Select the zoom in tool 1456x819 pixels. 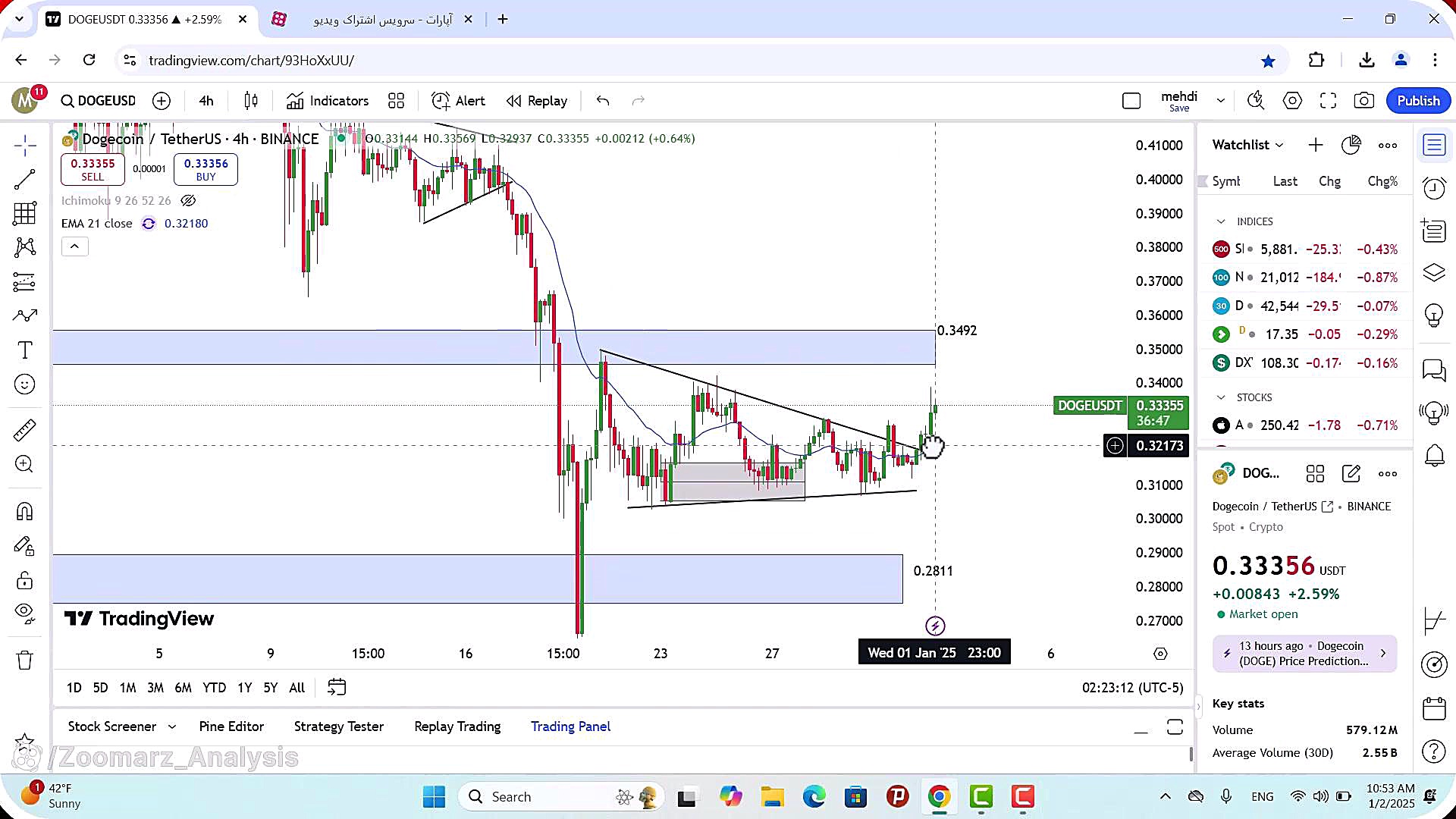pos(24,464)
